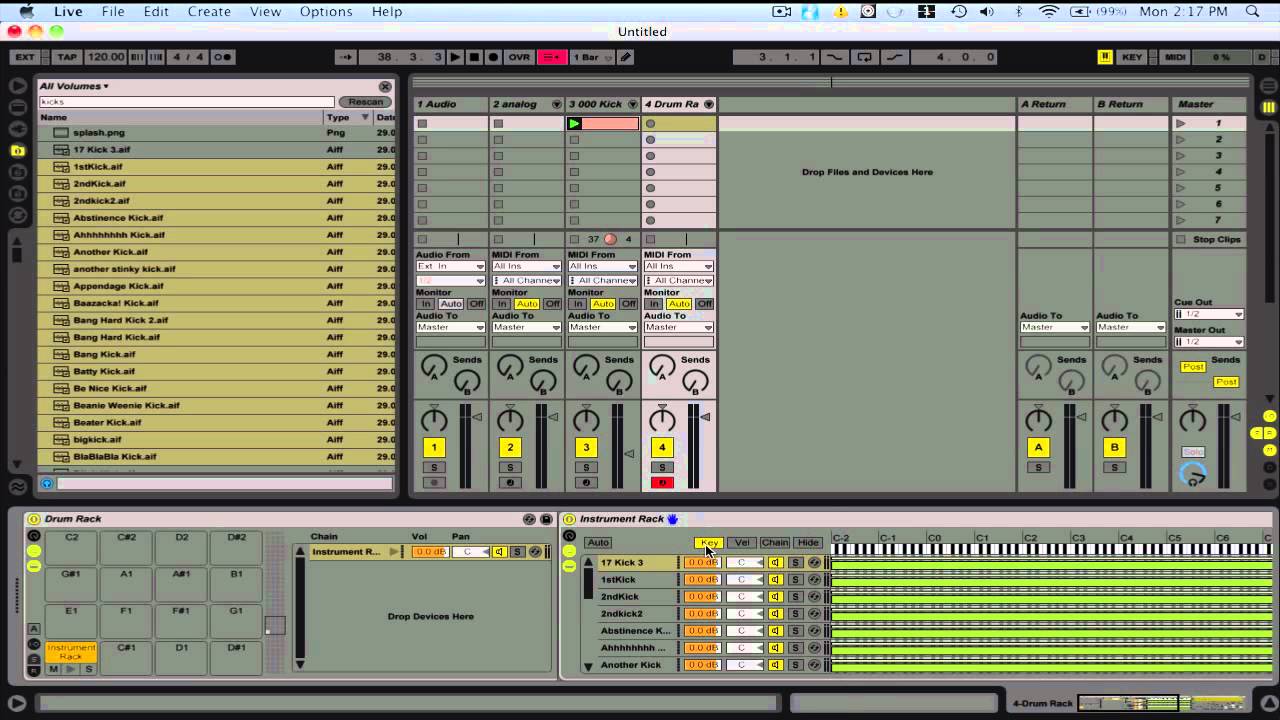
Task: Open the Edit menu
Action: pyautogui.click(x=156, y=11)
